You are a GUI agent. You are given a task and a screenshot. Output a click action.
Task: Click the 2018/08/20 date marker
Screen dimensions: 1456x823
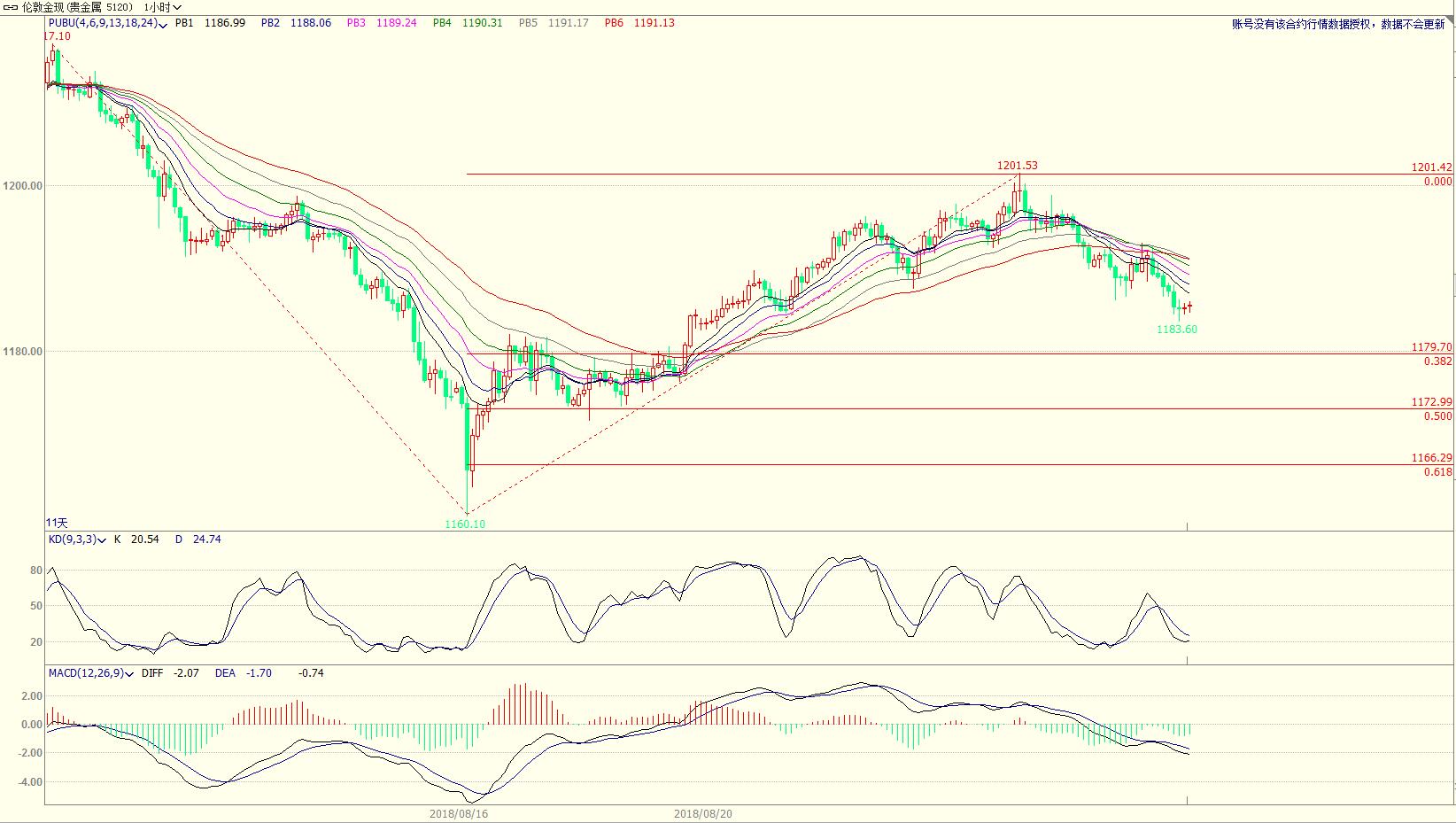pos(703,813)
